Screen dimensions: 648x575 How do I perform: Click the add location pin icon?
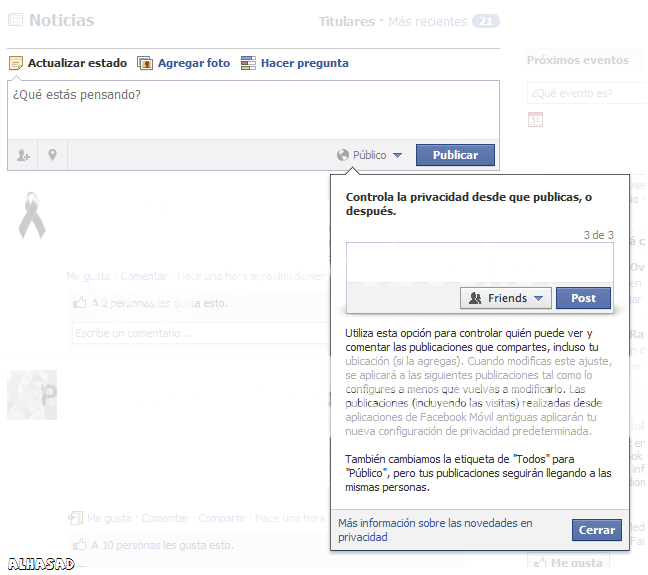(52, 155)
